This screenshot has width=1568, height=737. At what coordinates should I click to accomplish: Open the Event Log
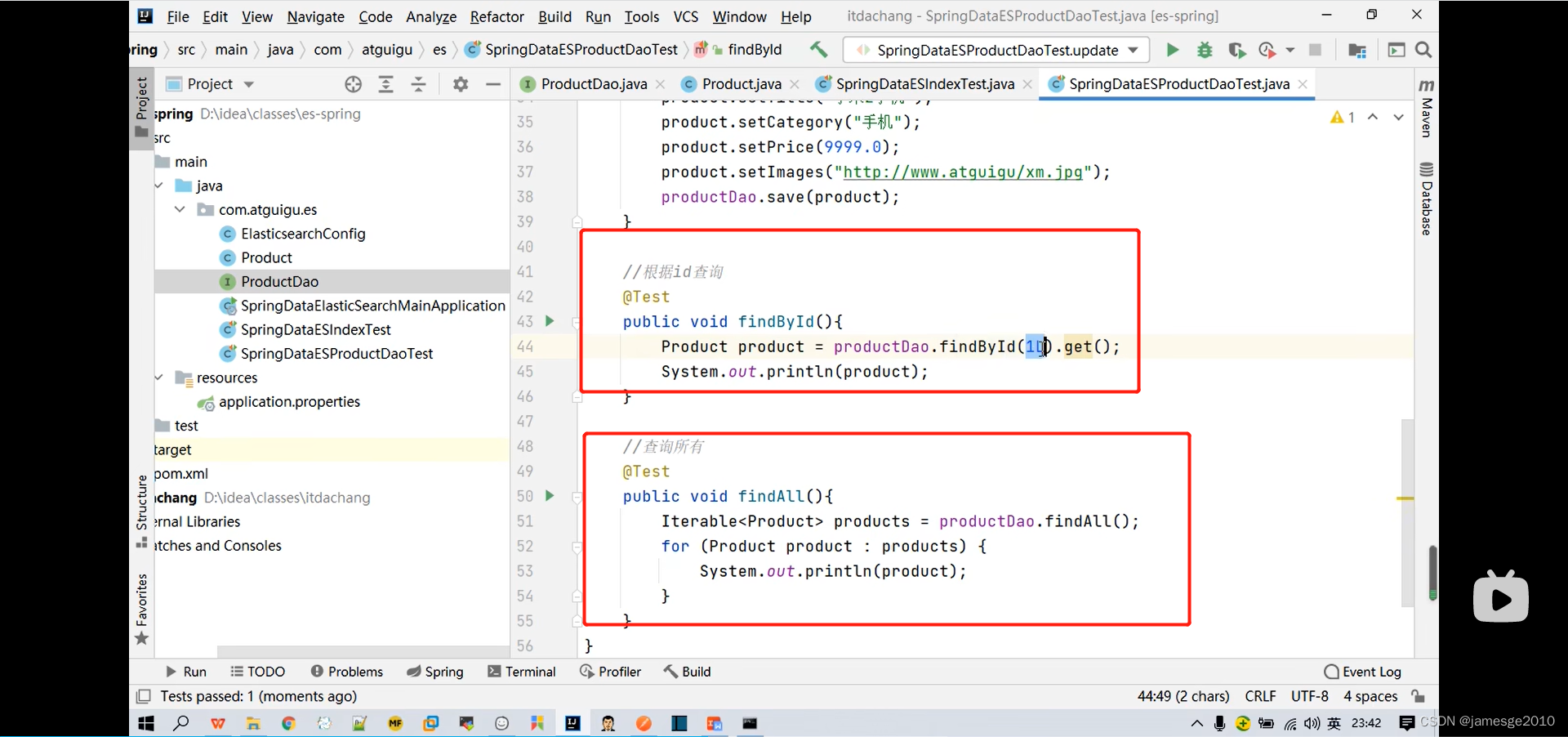(1362, 672)
